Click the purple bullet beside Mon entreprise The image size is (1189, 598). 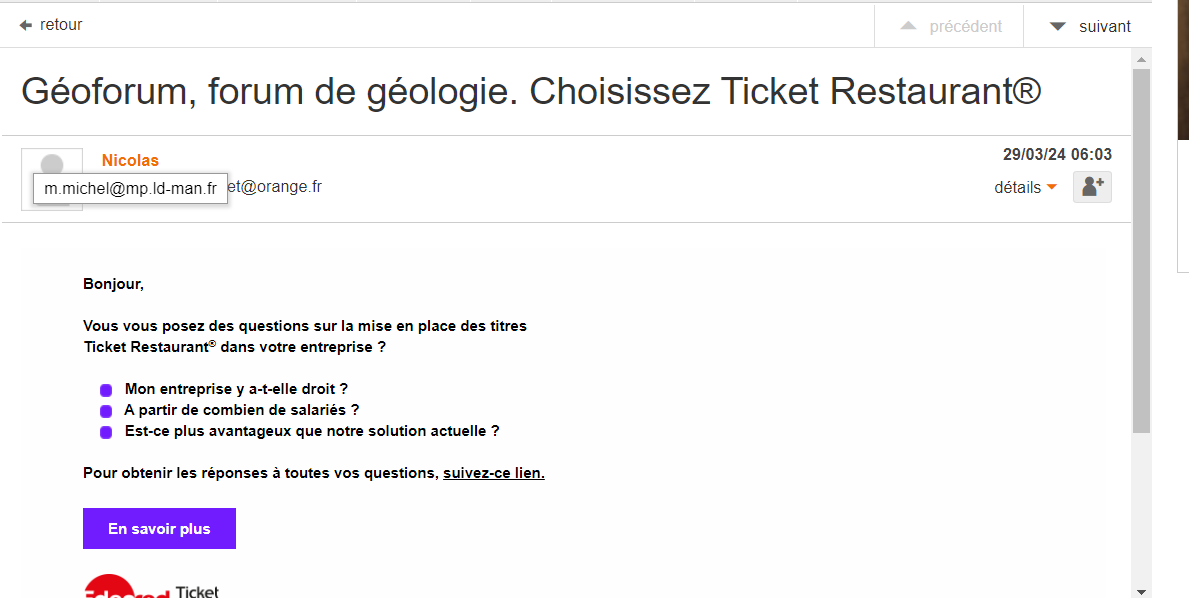click(x=106, y=390)
